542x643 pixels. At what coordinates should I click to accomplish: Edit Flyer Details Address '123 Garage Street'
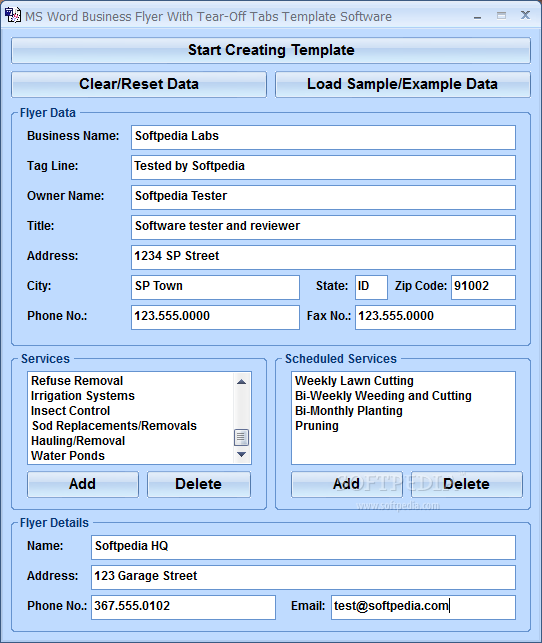click(x=303, y=577)
